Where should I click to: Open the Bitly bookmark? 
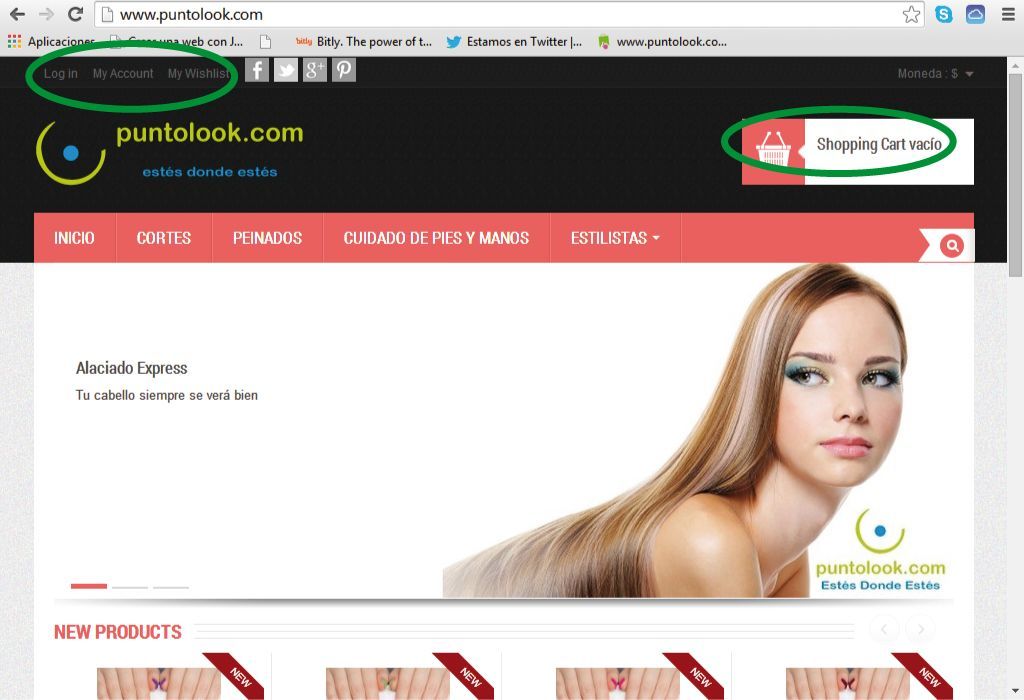tap(364, 42)
